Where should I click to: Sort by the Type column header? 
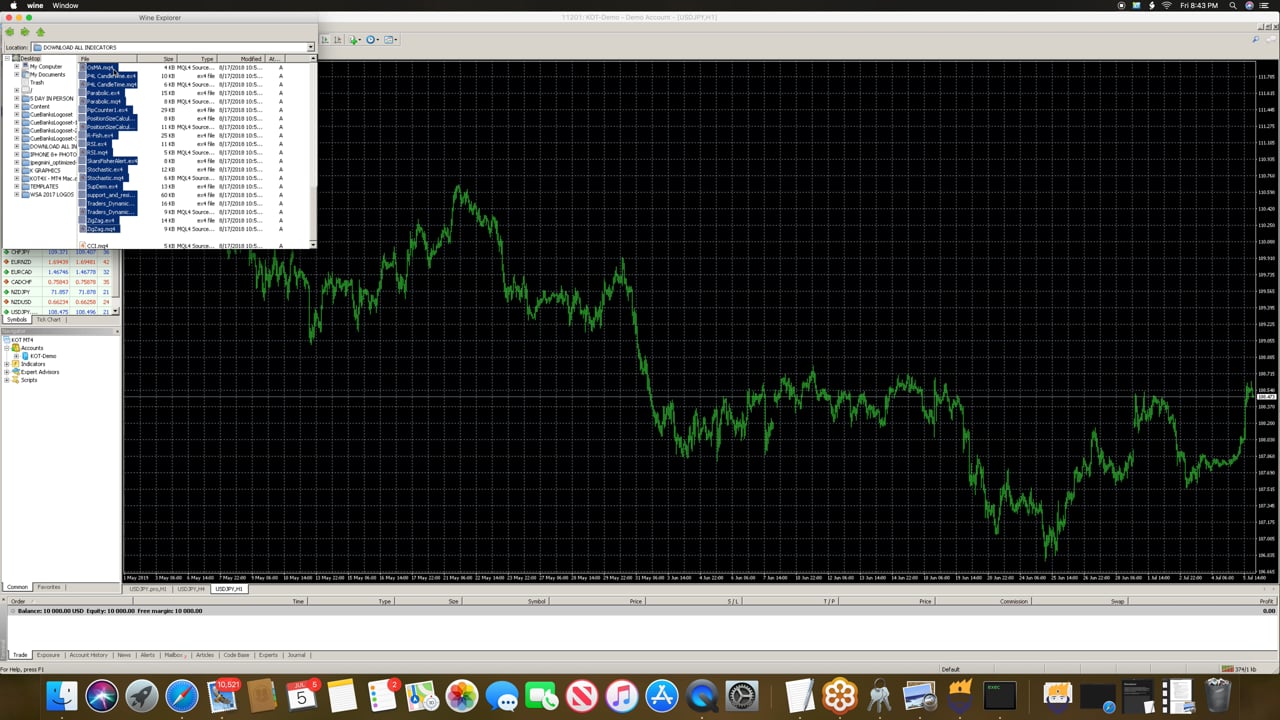(x=196, y=59)
